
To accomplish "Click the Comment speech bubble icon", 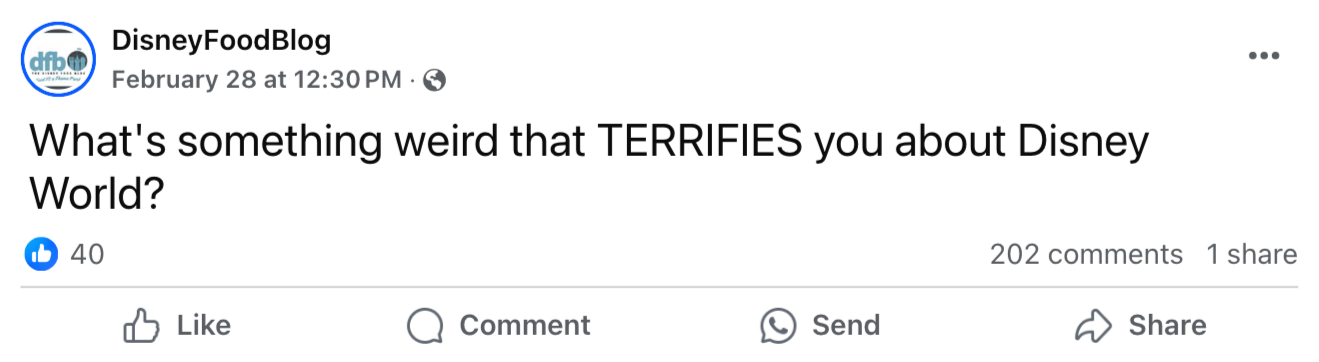I will pyautogui.click(x=426, y=326).
